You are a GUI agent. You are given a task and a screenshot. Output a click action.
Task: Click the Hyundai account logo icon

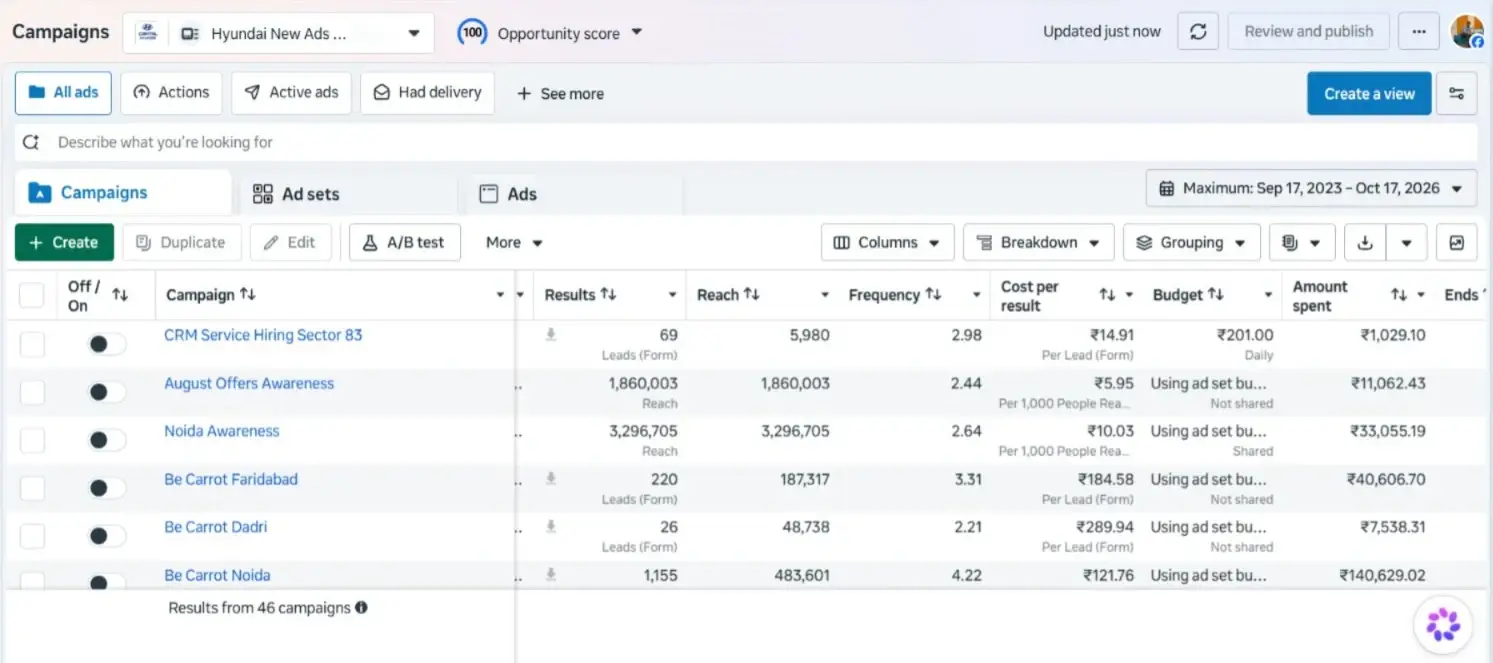click(148, 33)
